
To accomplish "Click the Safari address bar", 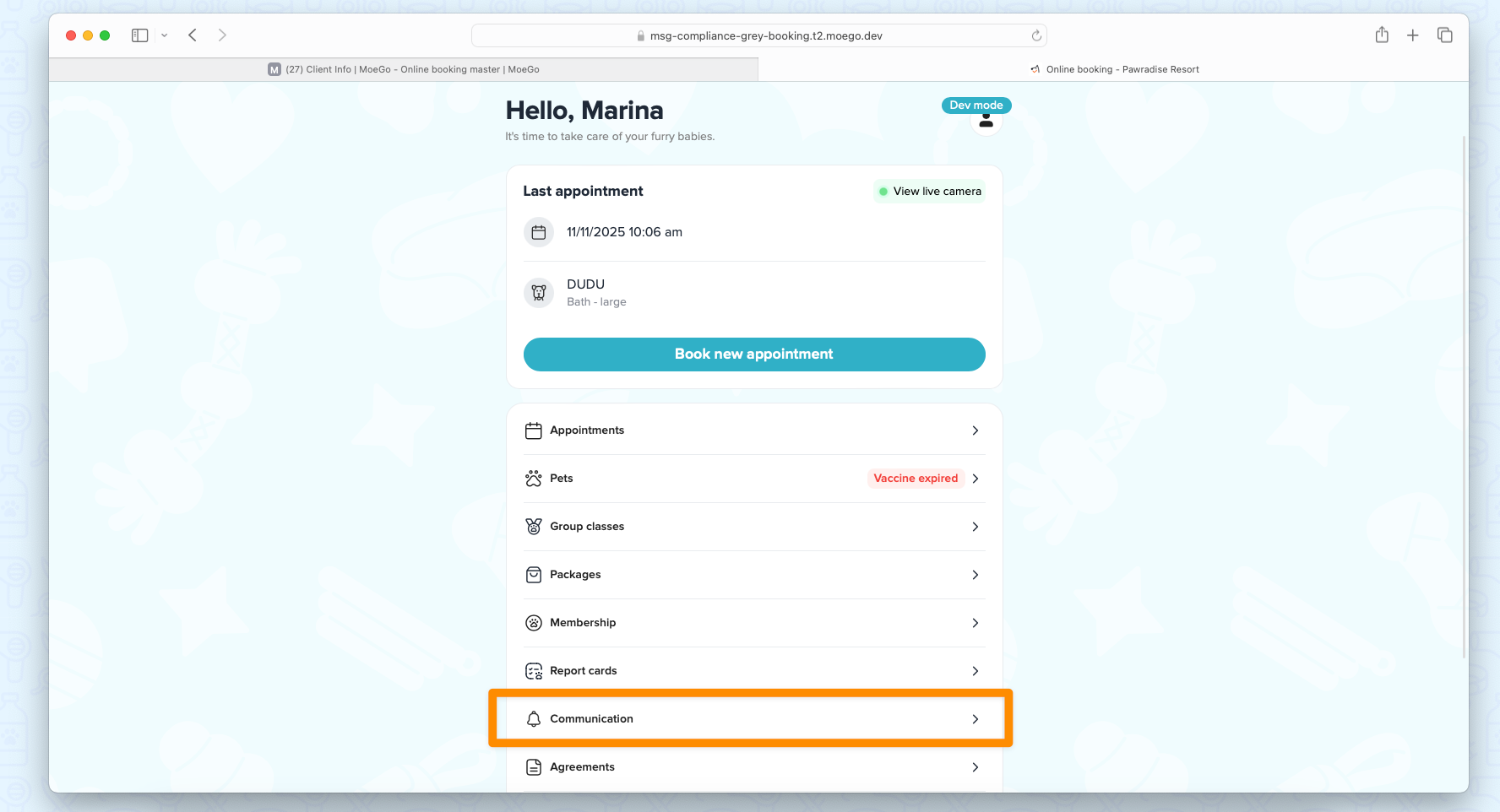I will [758, 35].
